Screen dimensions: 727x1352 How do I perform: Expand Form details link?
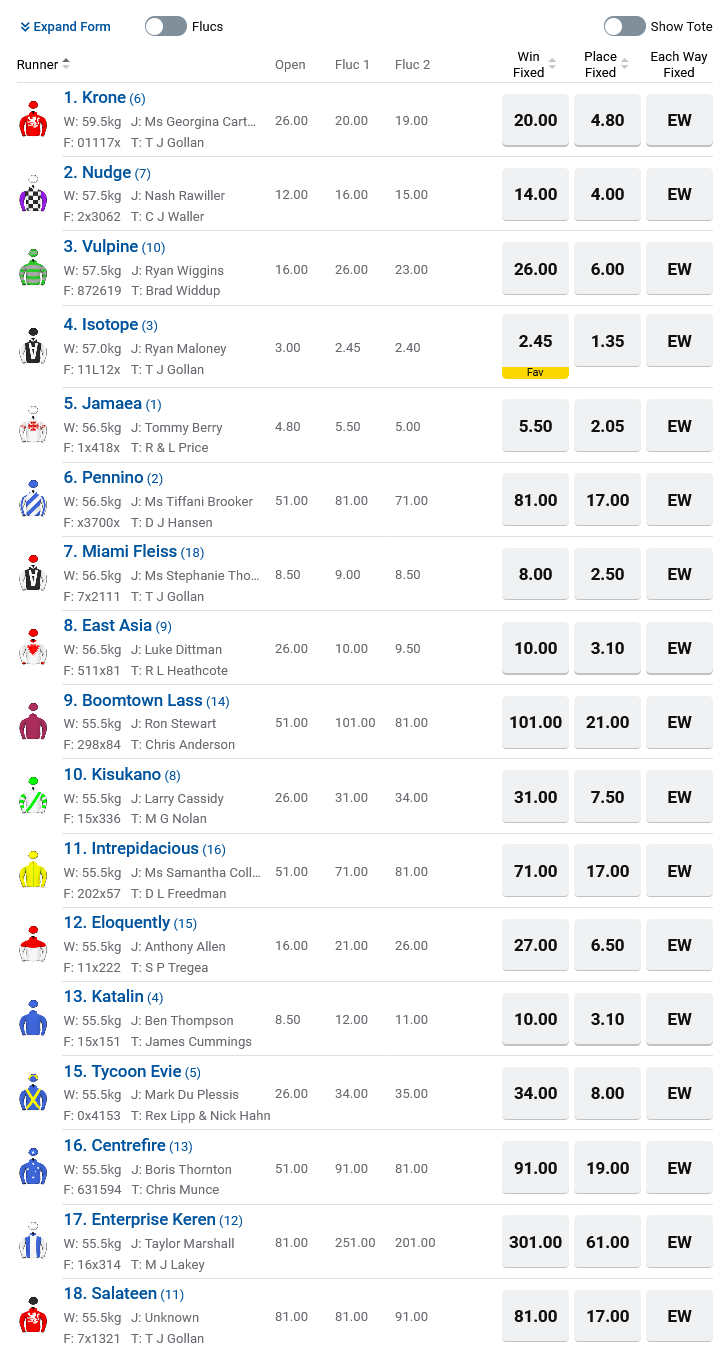(65, 27)
